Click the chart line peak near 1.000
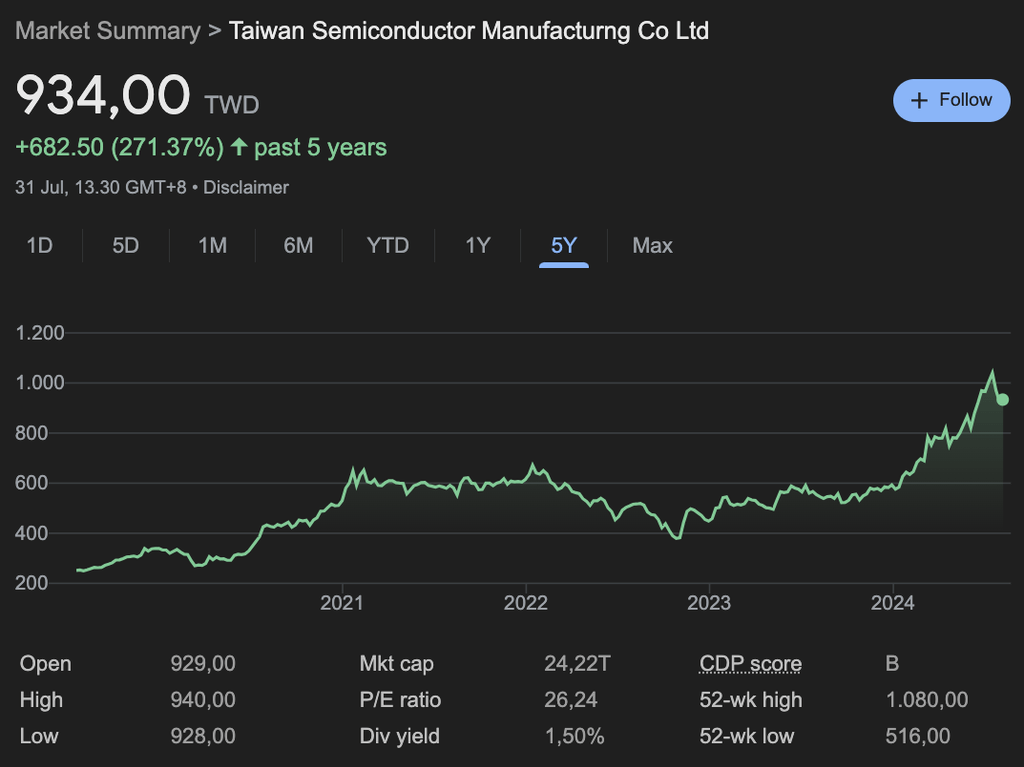The height and width of the screenshot is (767, 1024). click(992, 373)
